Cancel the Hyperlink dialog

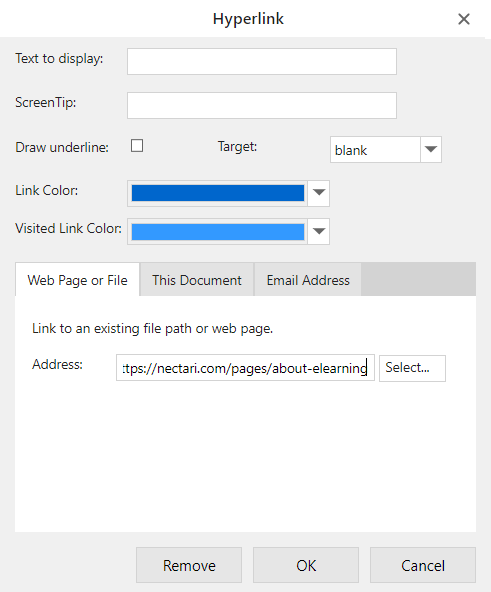click(423, 565)
